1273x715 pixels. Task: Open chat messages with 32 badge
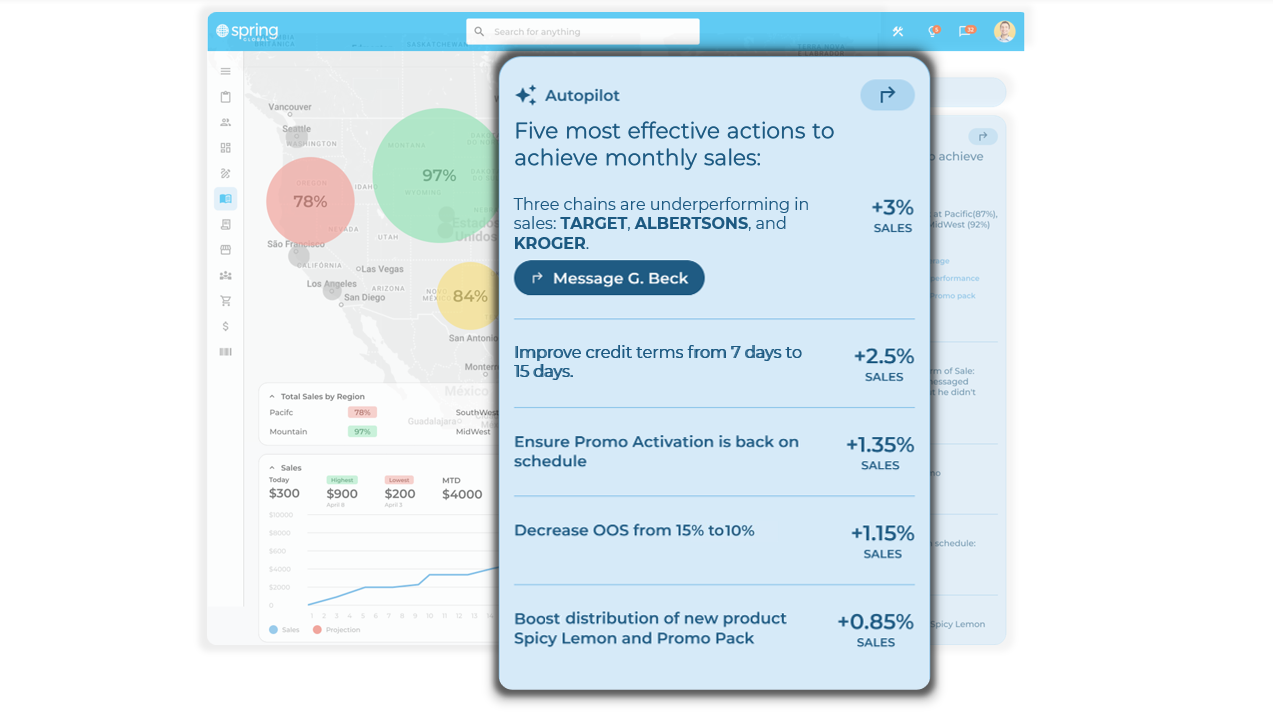click(966, 32)
